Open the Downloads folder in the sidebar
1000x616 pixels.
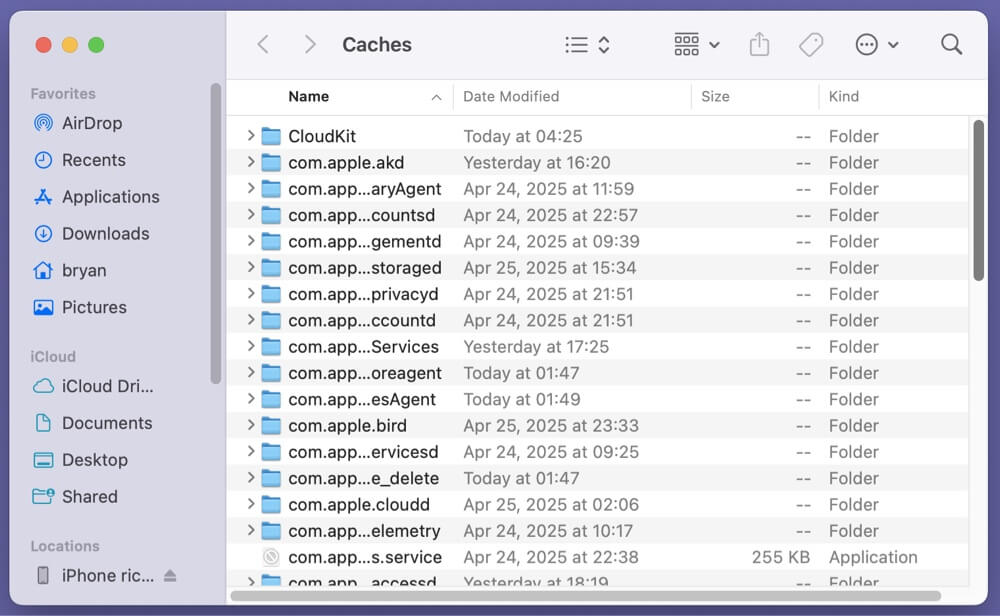pos(103,233)
